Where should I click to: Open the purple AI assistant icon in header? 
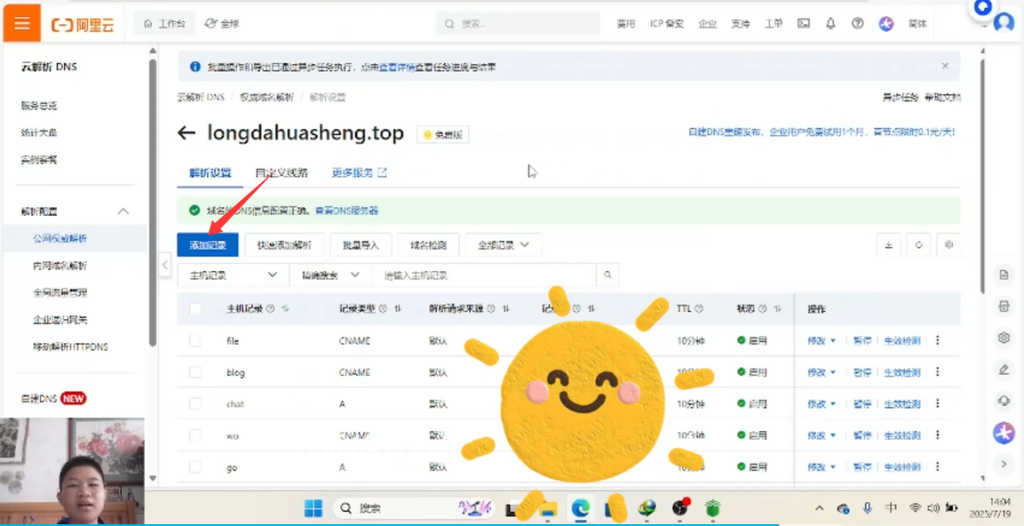886,24
